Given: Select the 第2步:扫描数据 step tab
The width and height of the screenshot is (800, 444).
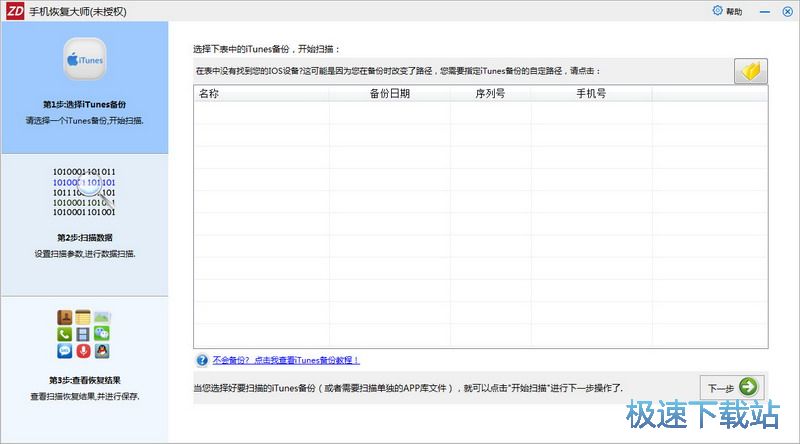Looking at the screenshot, I should point(84,238).
